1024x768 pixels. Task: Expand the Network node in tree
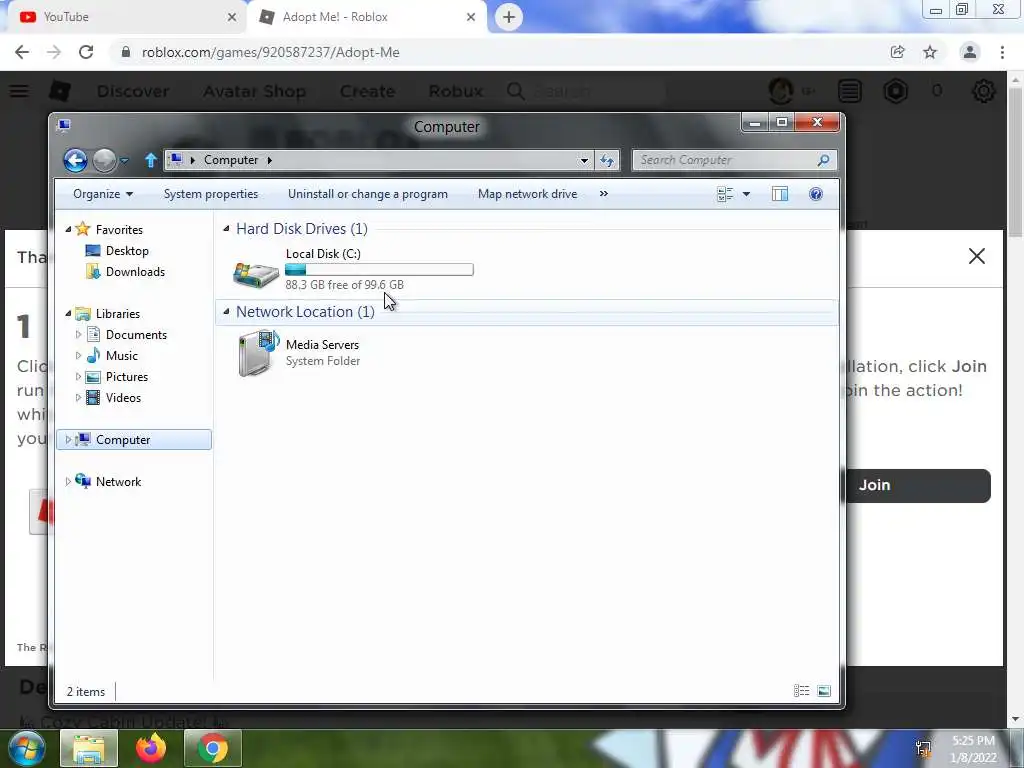point(68,481)
